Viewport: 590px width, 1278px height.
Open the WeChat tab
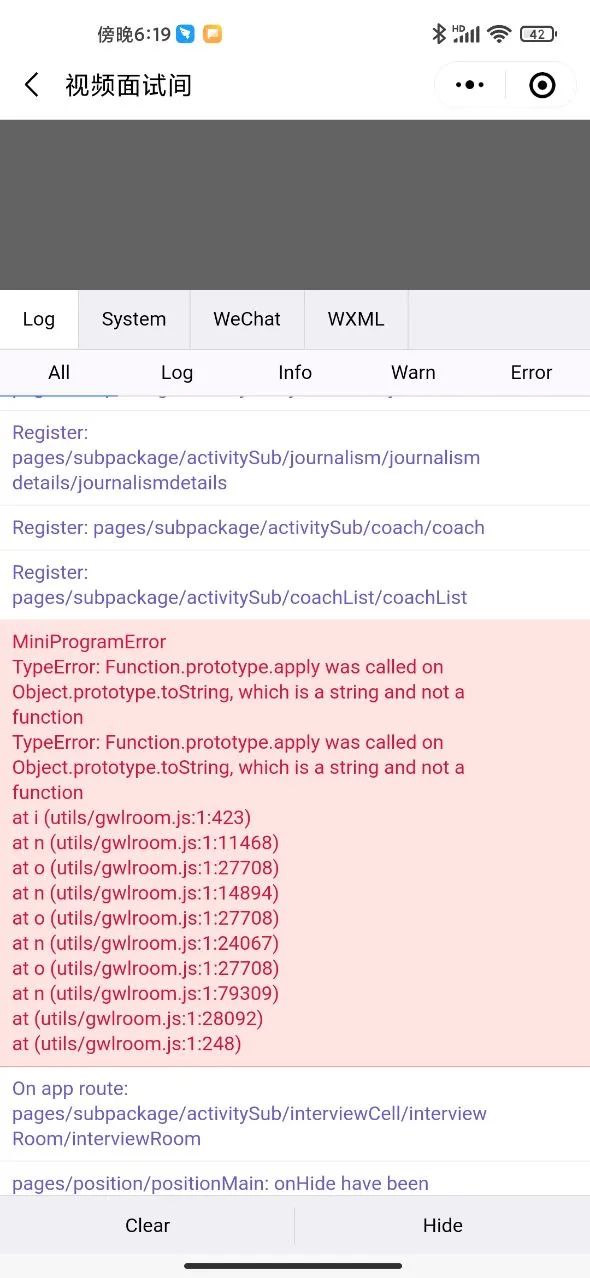click(x=247, y=319)
